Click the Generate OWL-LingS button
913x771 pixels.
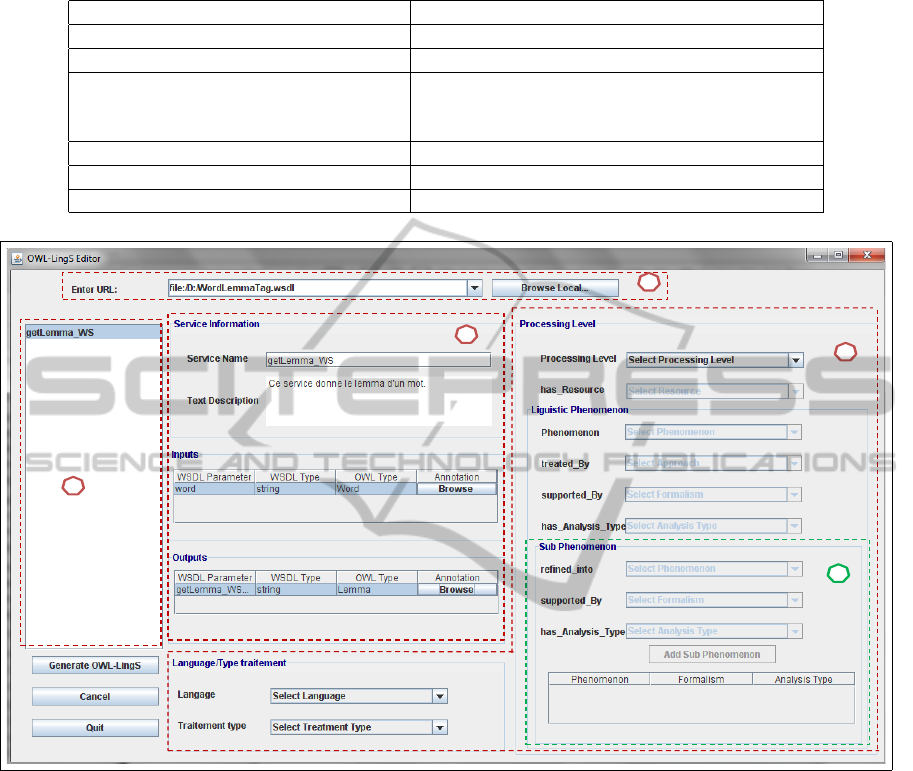95,666
